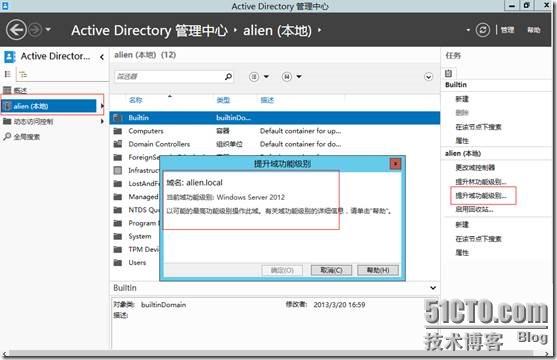This screenshot has height=360, width=557.
Task: Open 全局搜索 in navigation pane
Action: pos(26,137)
